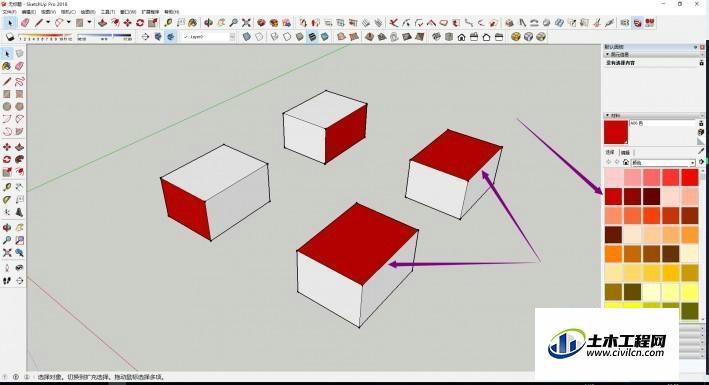Open the 相机(C) menu
The width and height of the screenshot is (709, 385).
[x=68, y=12]
